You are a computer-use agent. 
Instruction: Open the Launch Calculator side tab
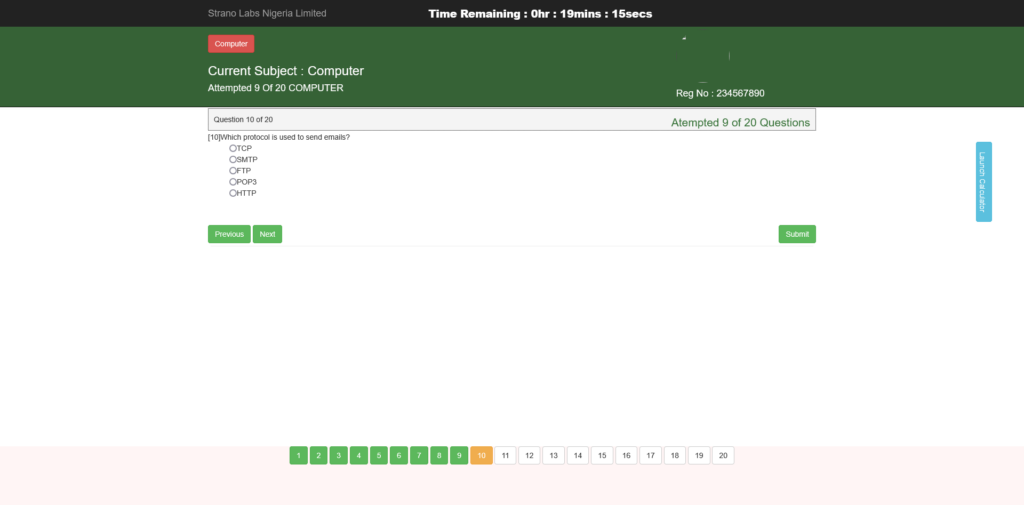click(984, 182)
